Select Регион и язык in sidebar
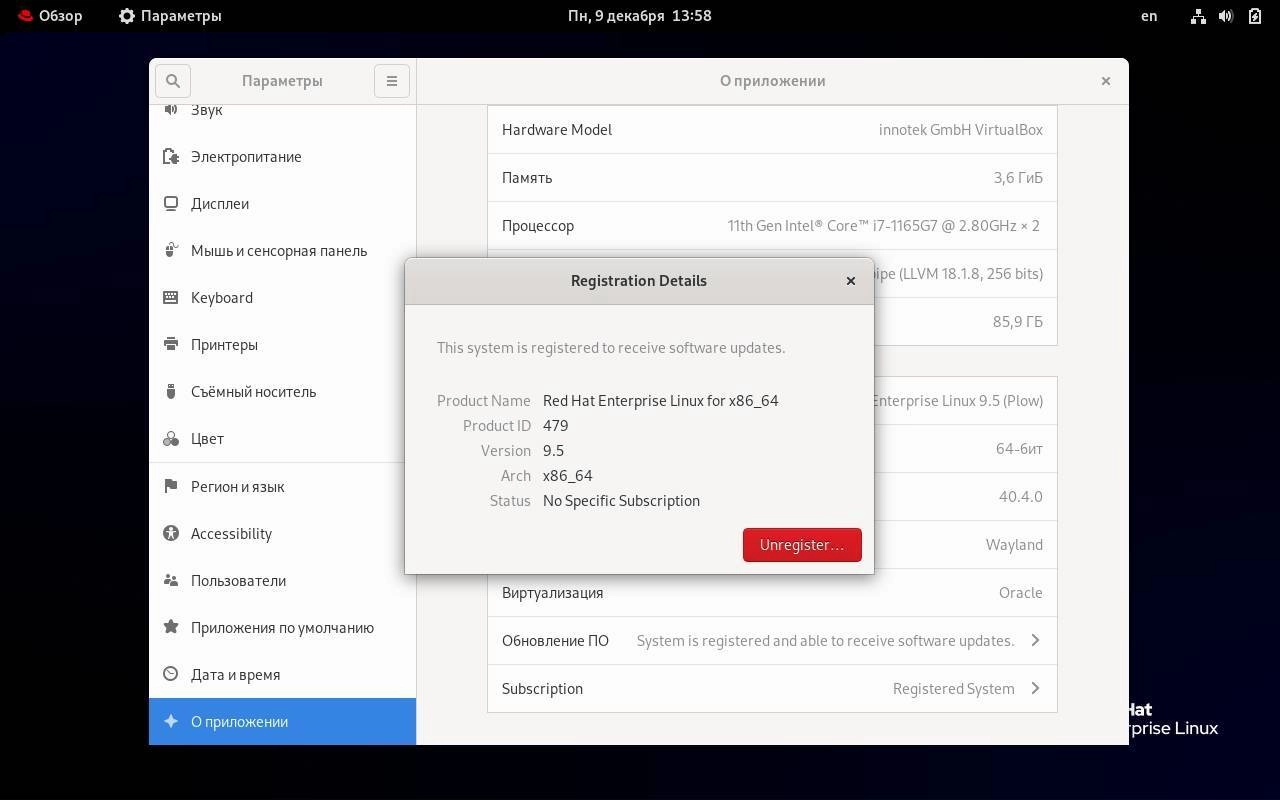Image resolution: width=1280 pixels, height=800 pixels. click(282, 486)
